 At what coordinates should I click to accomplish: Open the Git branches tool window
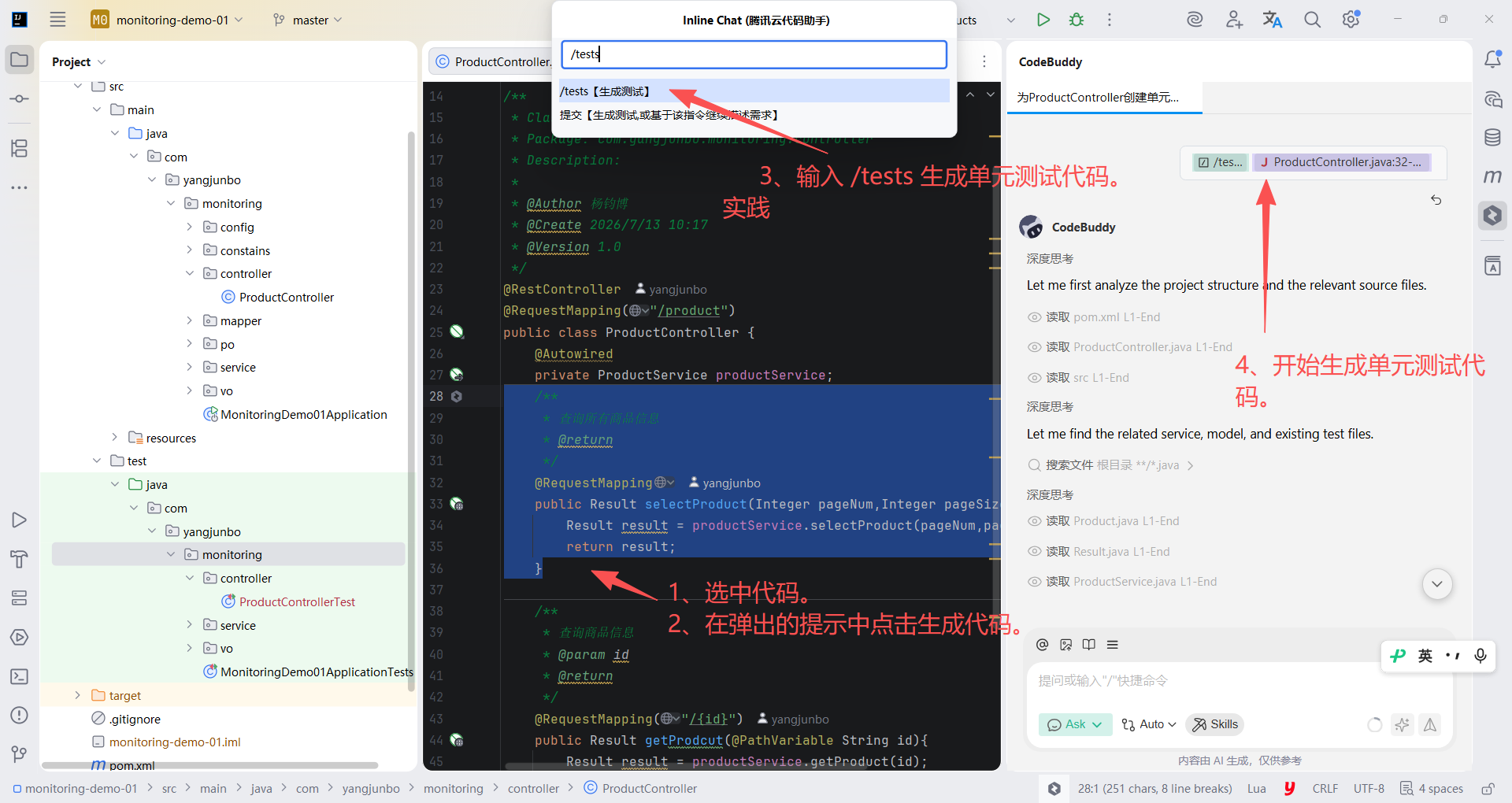pyautogui.click(x=20, y=754)
